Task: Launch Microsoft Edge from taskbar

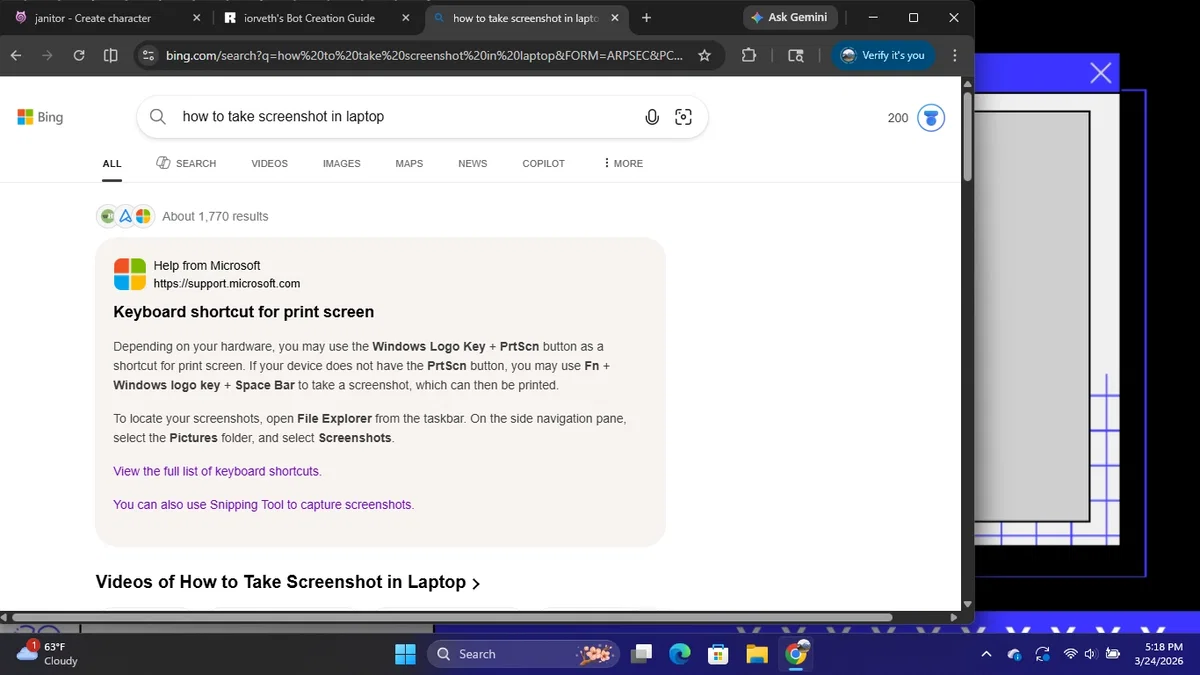Action: point(680,654)
